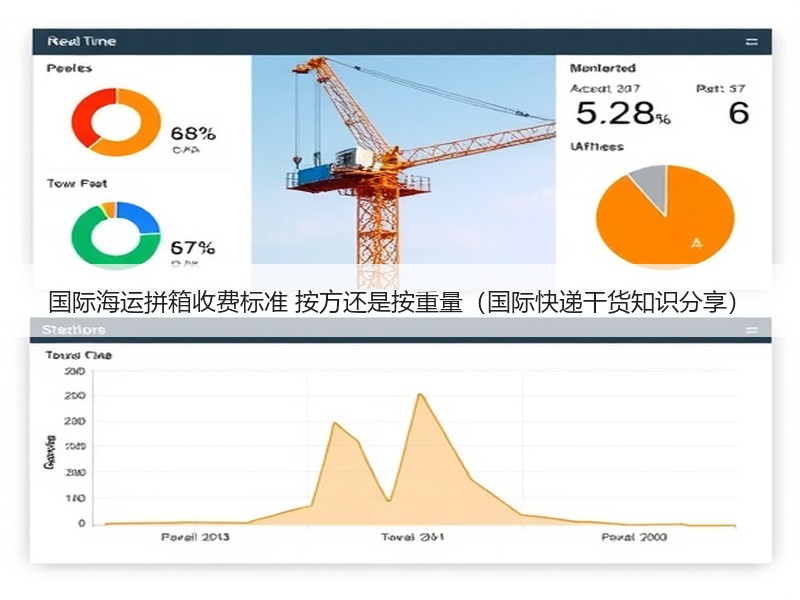The width and height of the screenshot is (800, 600).
Task: Click the 68% donut chart
Action: tap(116, 122)
